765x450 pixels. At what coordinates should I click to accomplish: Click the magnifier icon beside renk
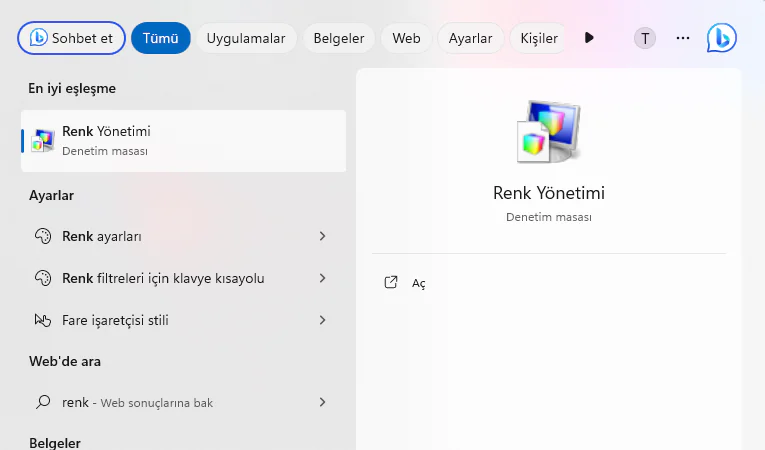click(x=43, y=402)
